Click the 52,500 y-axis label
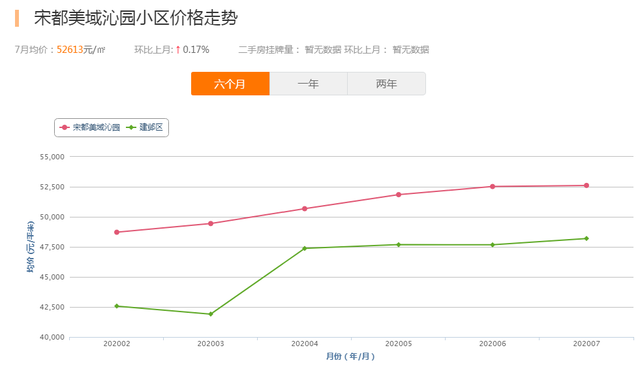The width and height of the screenshot is (640, 369). (x=52, y=187)
